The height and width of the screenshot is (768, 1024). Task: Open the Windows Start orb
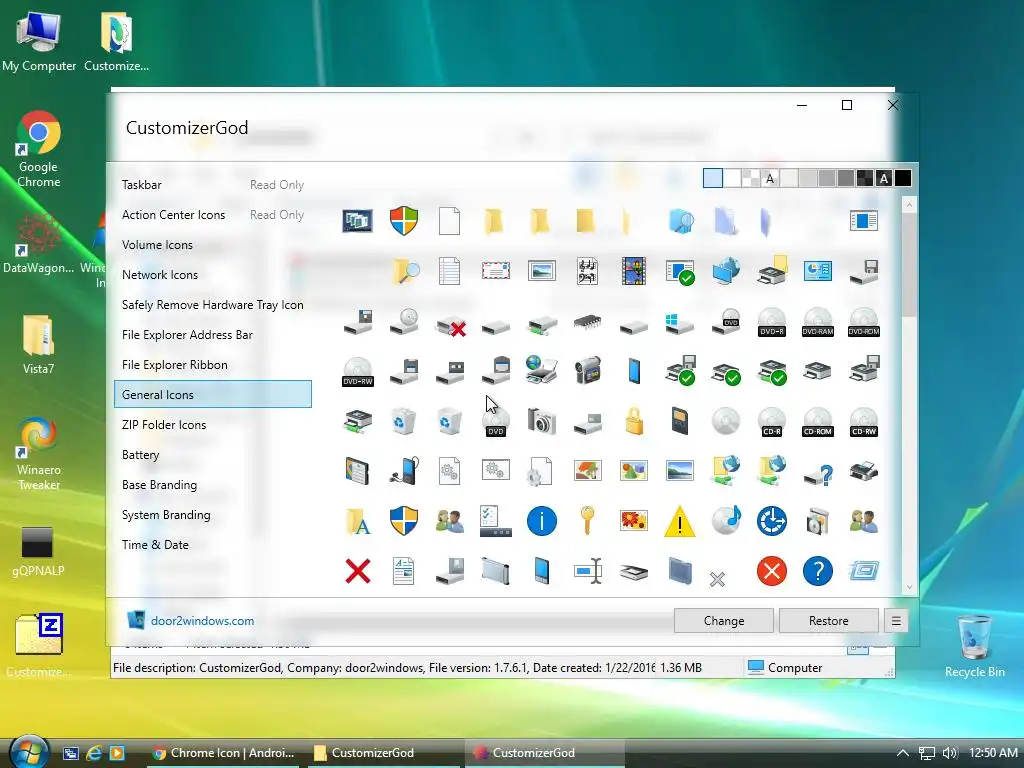(x=27, y=751)
